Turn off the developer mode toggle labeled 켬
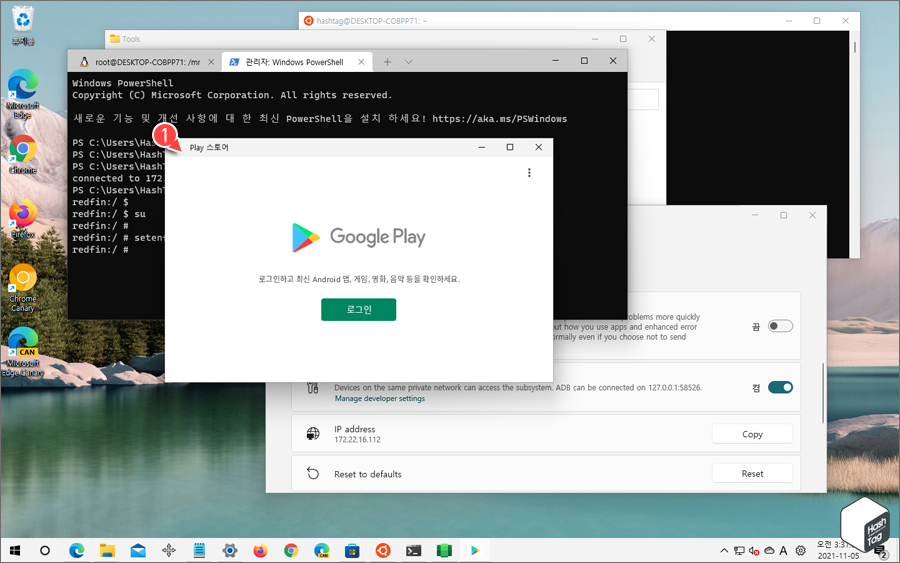 (780, 387)
